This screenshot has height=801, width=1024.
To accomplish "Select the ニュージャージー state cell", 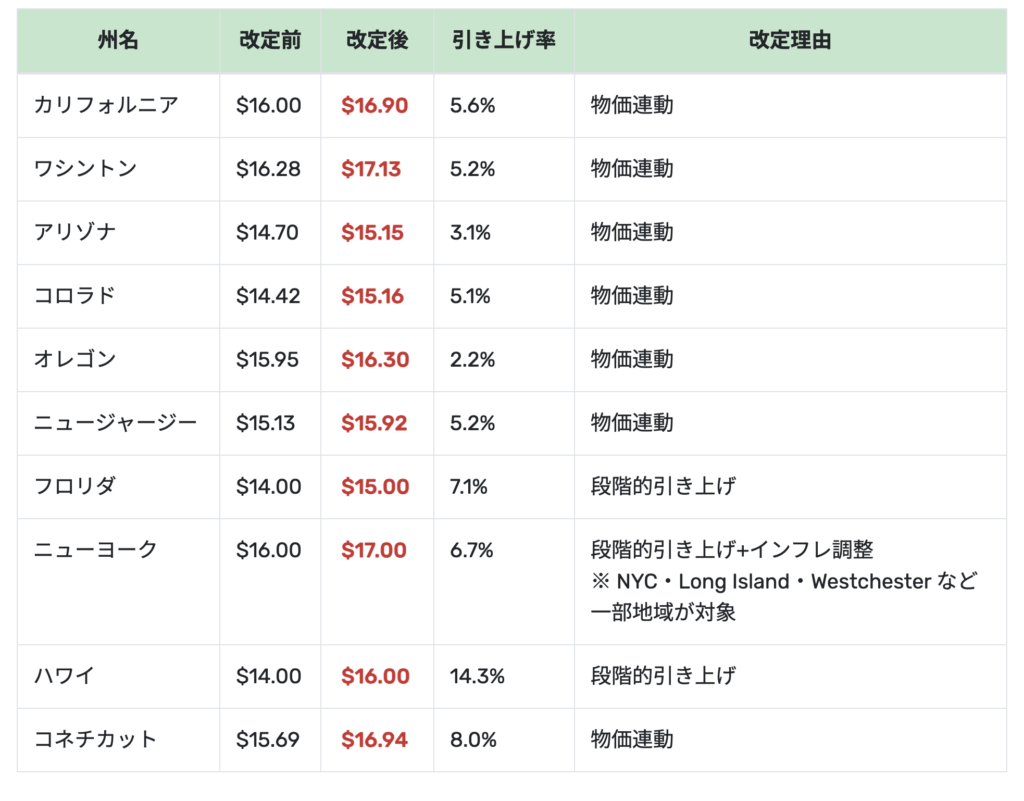I will pyautogui.click(x=115, y=423).
